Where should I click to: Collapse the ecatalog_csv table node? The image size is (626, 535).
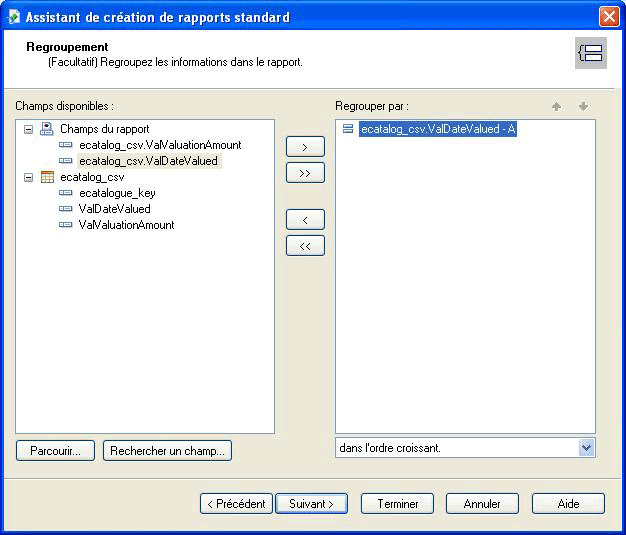(x=28, y=177)
